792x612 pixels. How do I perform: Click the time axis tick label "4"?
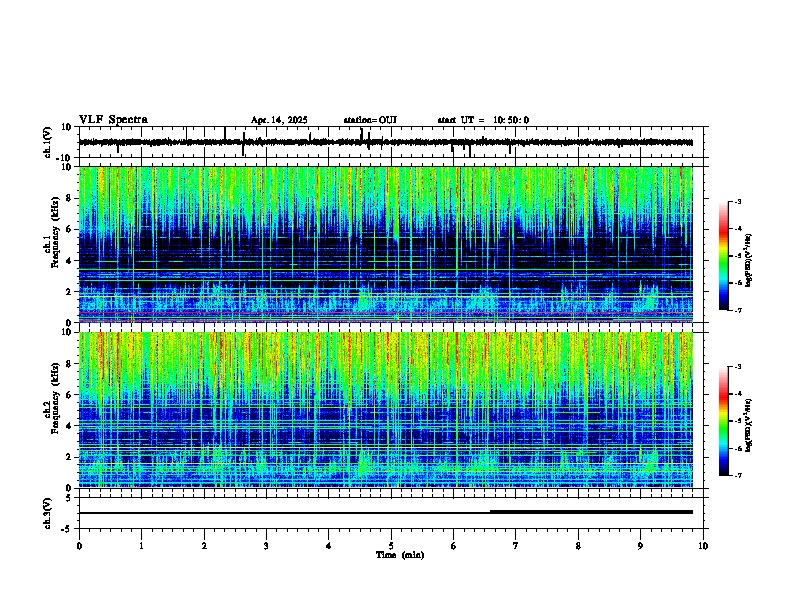(329, 546)
